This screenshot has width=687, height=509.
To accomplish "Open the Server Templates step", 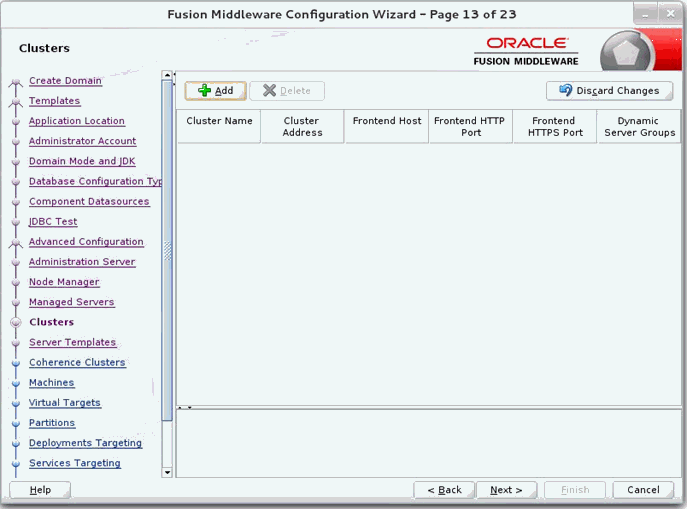I will [72, 343].
